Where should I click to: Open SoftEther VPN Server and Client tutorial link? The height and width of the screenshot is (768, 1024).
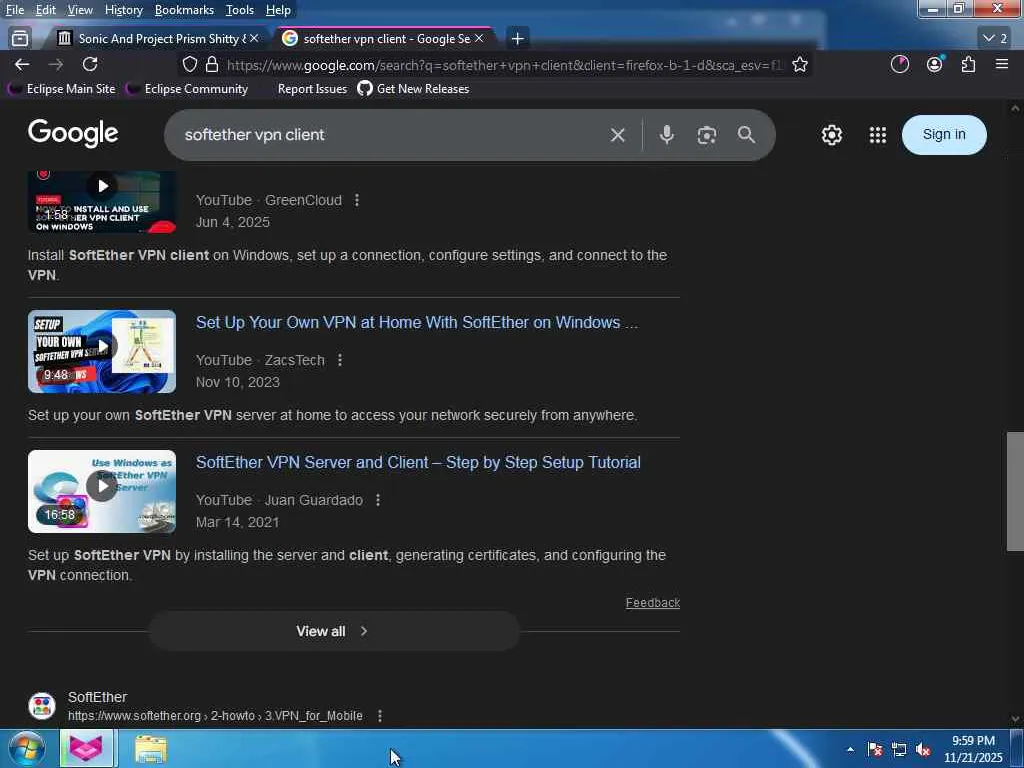coord(418,462)
